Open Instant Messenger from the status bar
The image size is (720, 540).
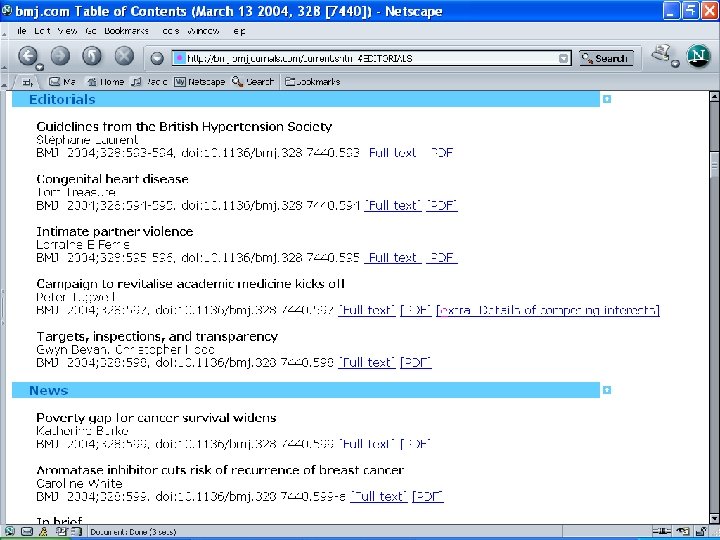pos(44,532)
